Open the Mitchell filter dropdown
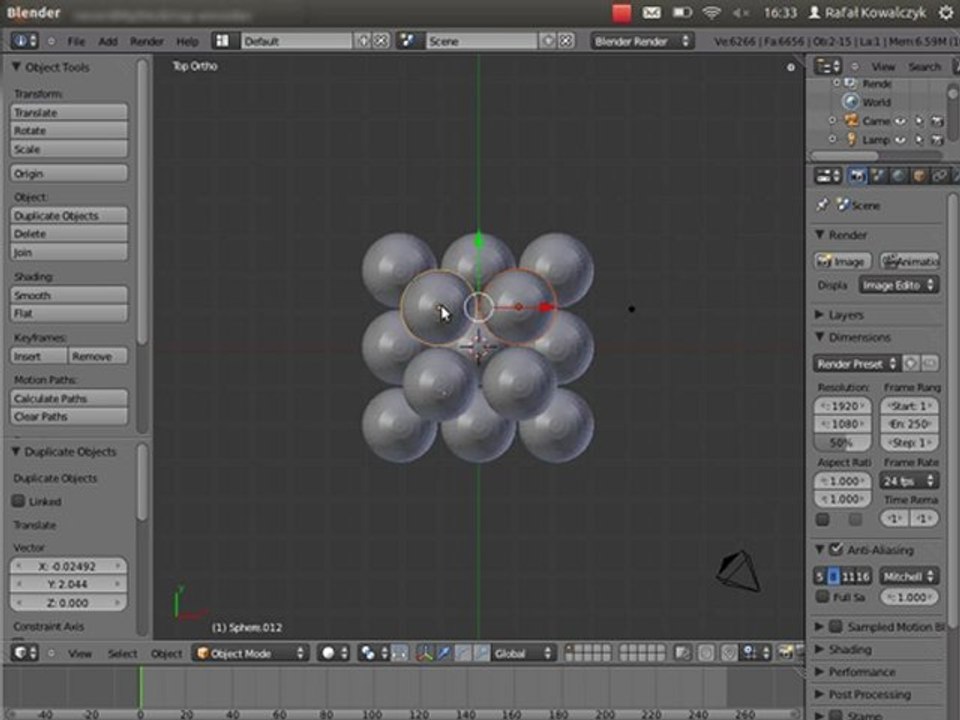The image size is (960, 720). (909, 576)
